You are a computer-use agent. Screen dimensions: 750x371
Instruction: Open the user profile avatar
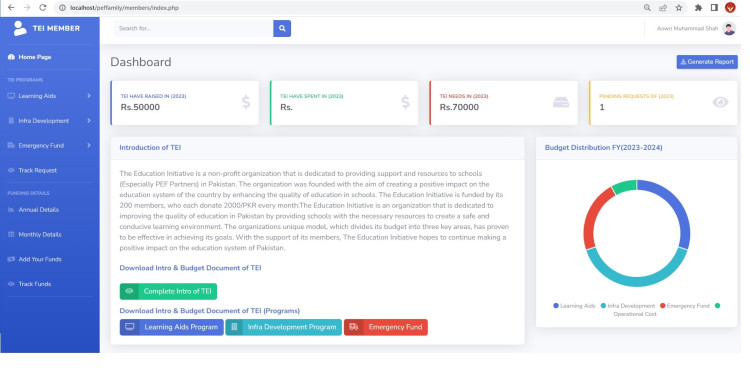coord(729,29)
